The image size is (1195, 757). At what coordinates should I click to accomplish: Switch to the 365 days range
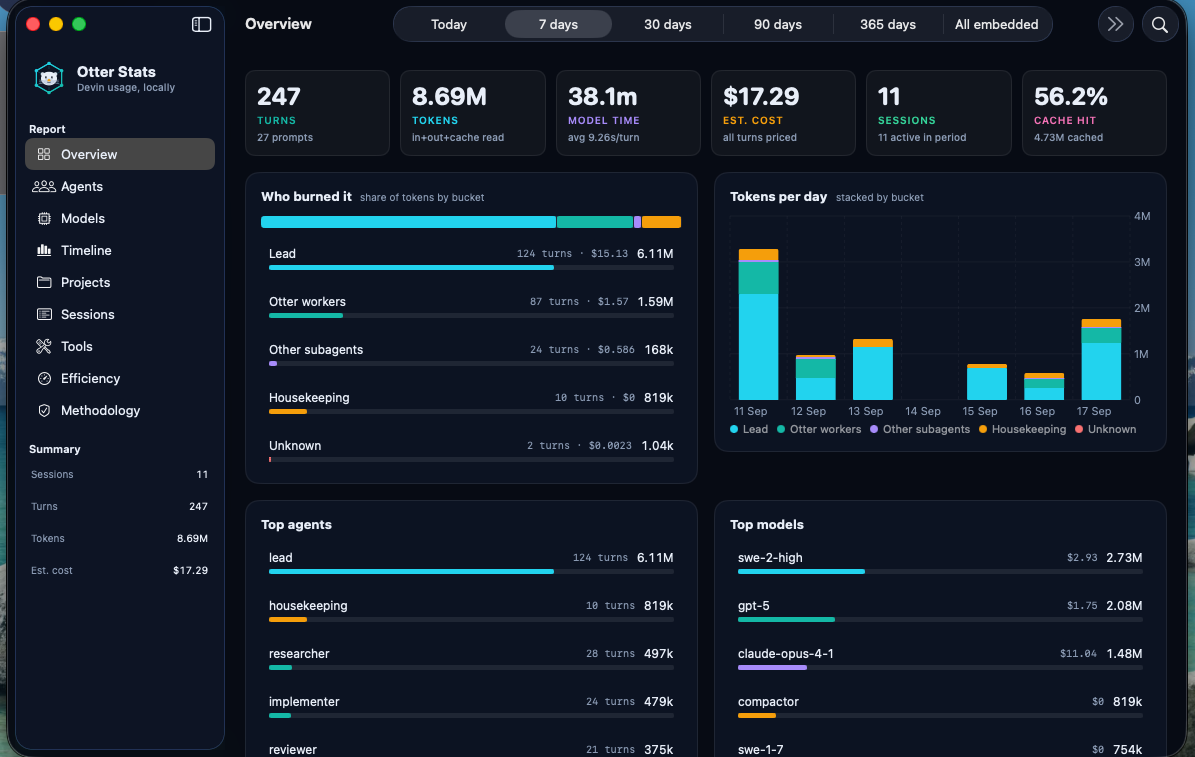pos(888,24)
